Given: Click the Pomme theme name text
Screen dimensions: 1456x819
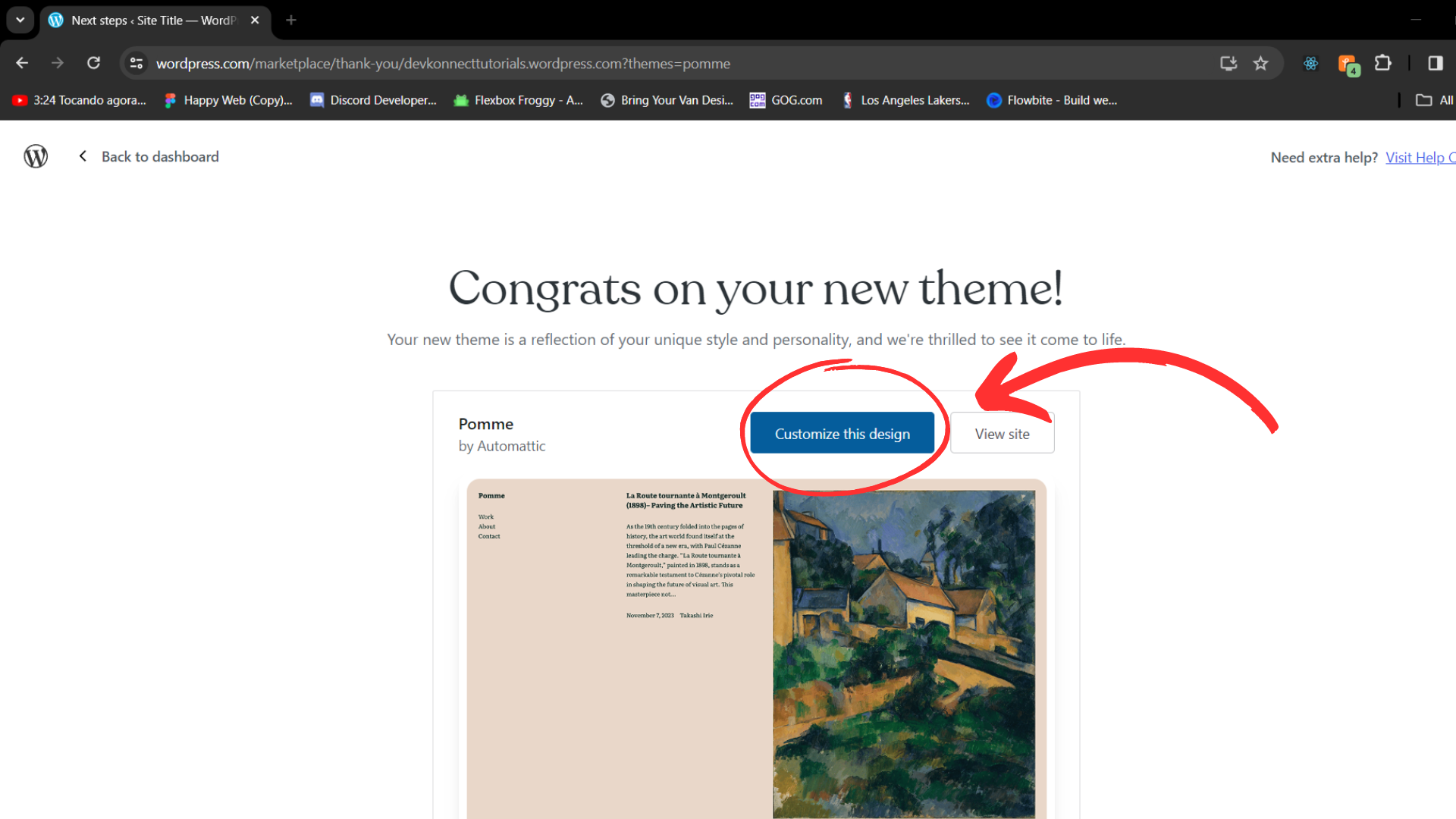Looking at the screenshot, I should [x=486, y=424].
